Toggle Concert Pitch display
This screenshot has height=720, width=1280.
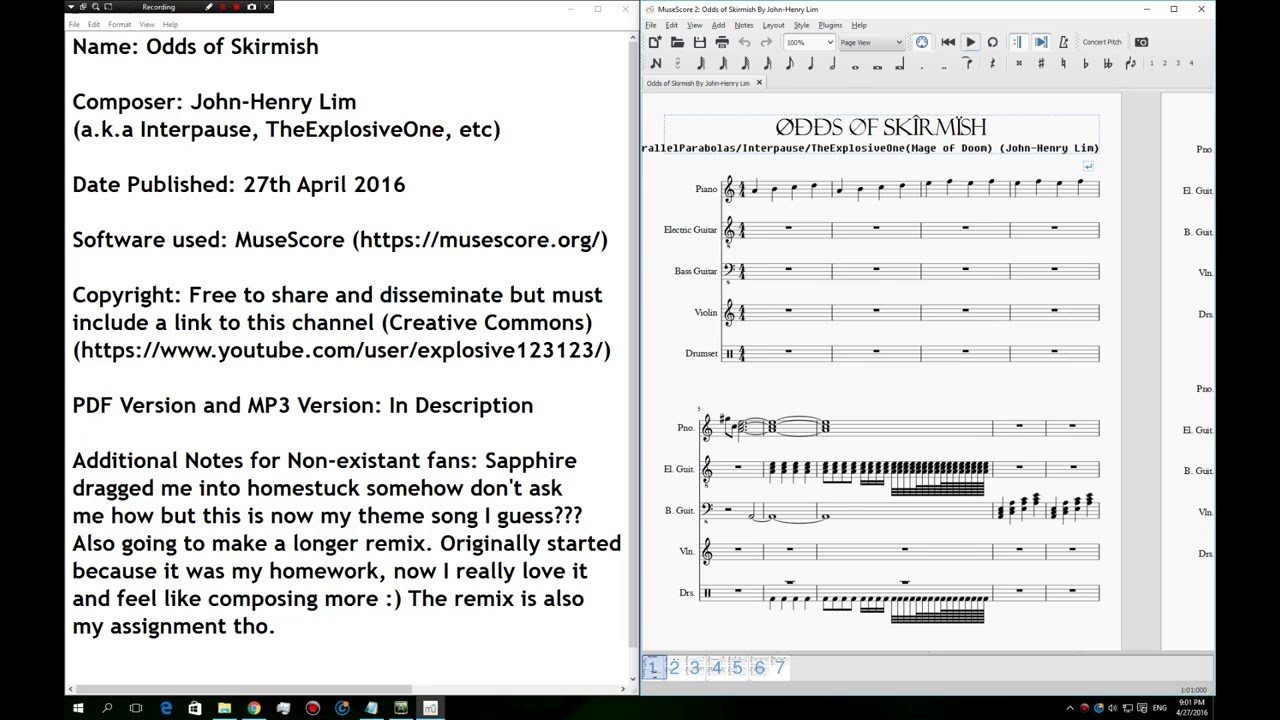[1102, 42]
